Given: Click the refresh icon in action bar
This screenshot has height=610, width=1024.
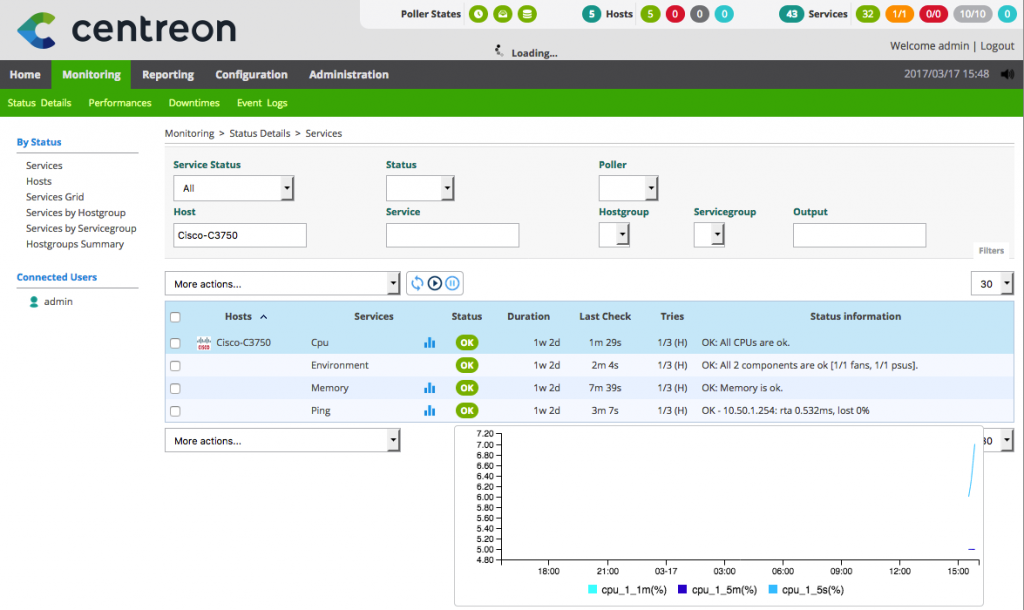Looking at the screenshot, I should (417, 283).
